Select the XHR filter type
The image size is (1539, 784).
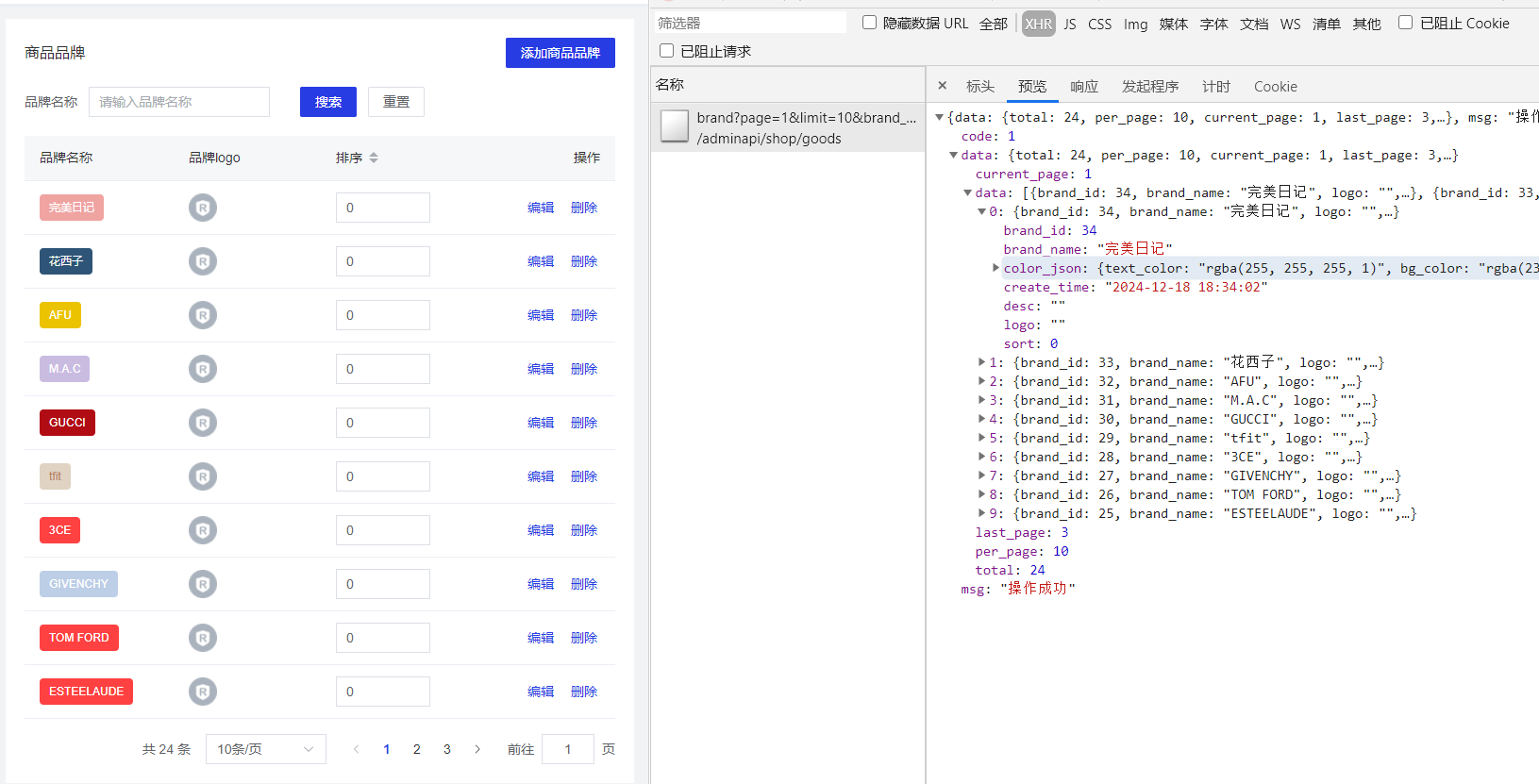(x=1038, y=24)
